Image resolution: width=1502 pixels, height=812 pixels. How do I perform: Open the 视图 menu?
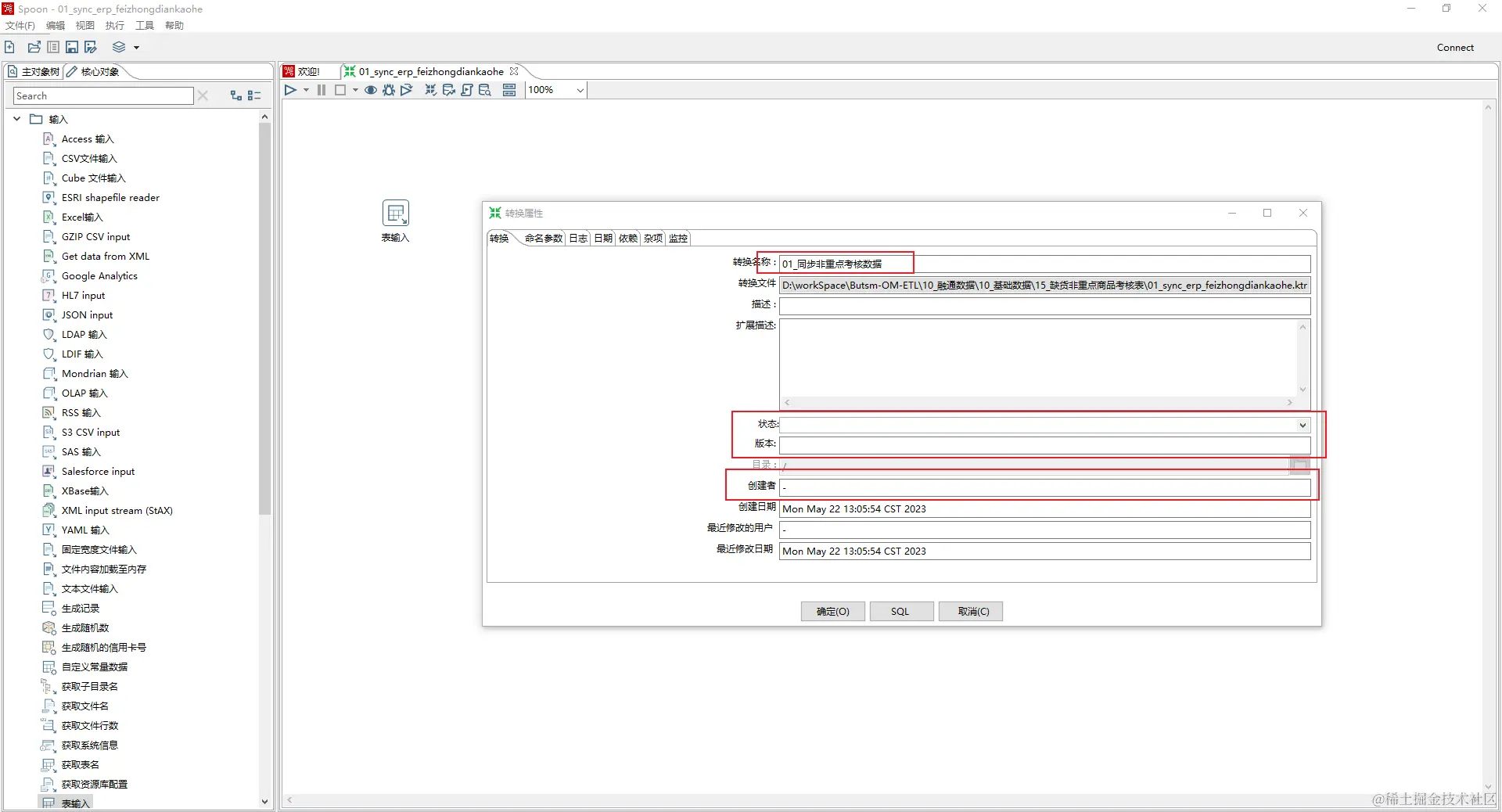pos(85,26)
